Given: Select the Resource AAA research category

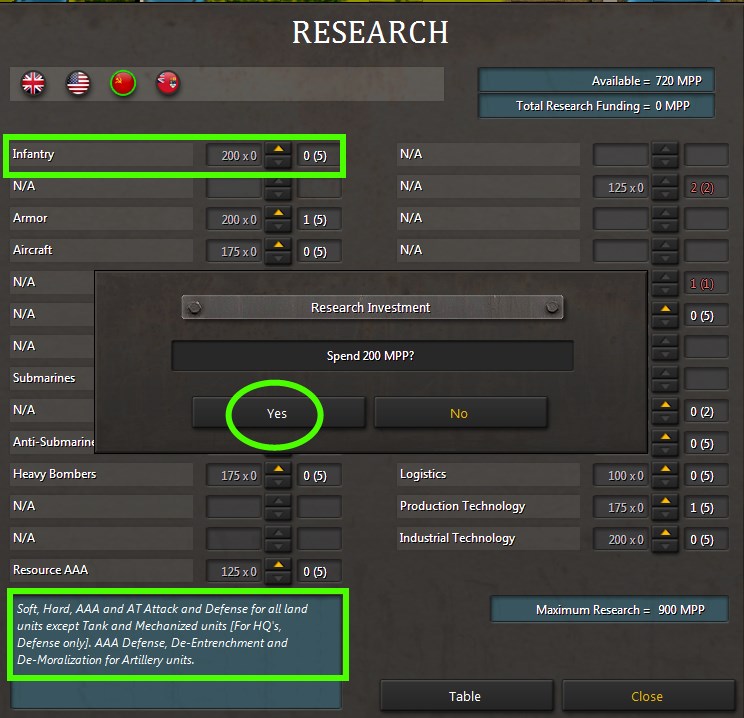Looking at the screenshot, I should tap(102, 570).
